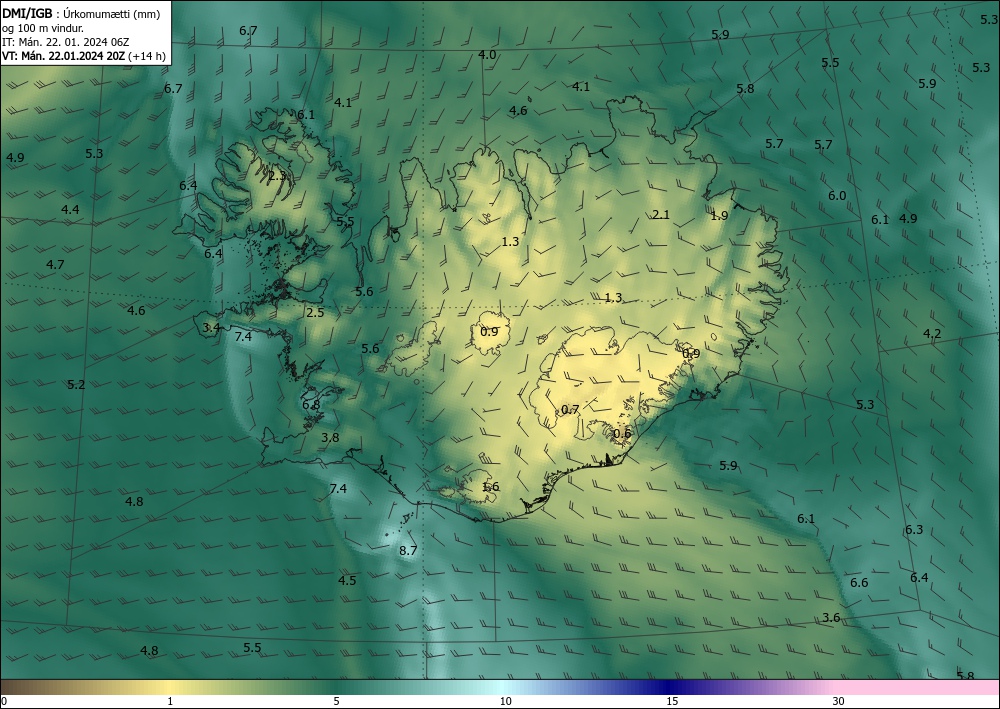Click the 6.3 value label
This screenshot has width=1000, height=709.
tap(914, 529)
